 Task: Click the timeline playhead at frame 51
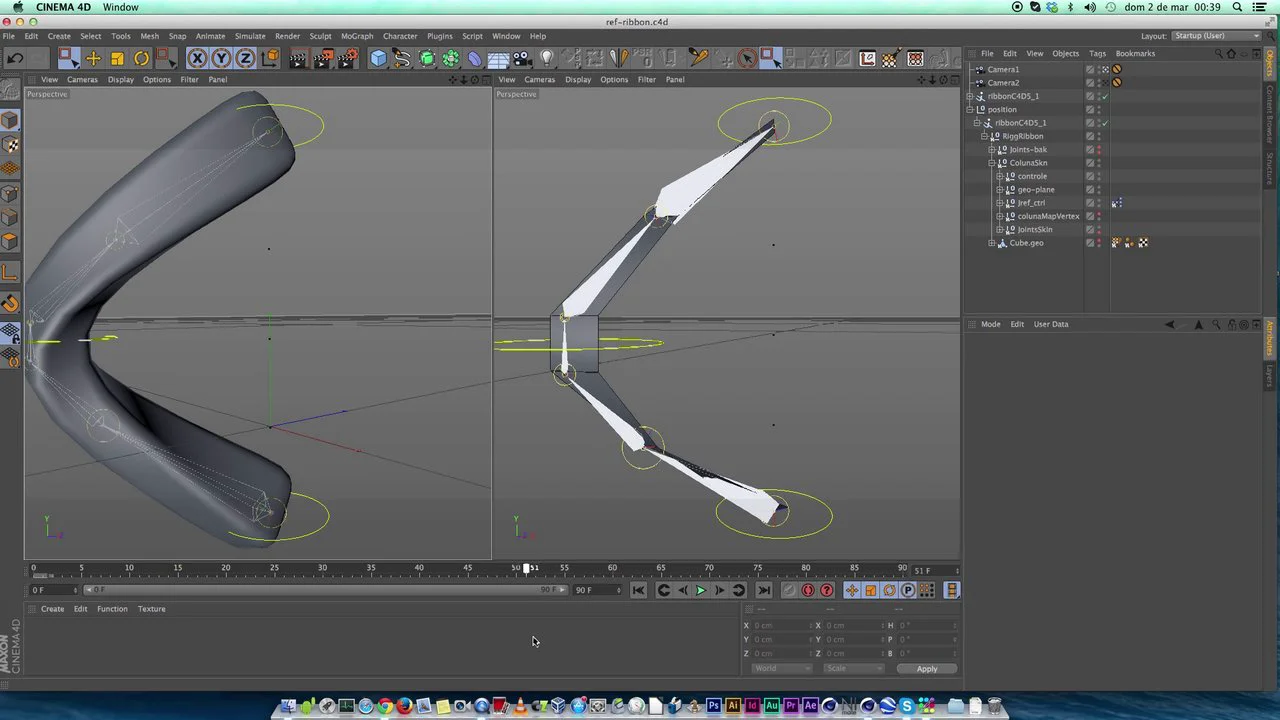pyautogui.click(x=527, y=568)
